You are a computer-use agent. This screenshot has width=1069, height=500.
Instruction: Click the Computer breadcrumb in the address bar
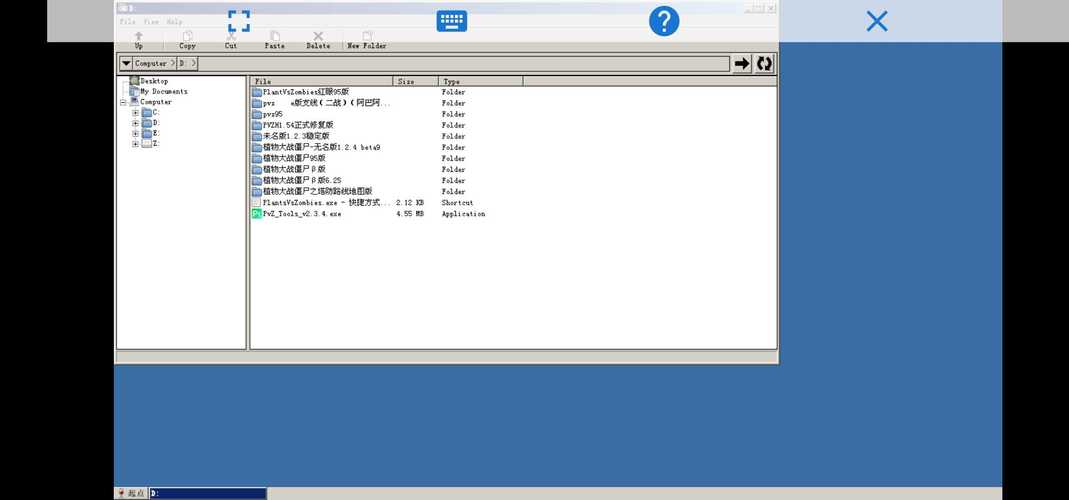(151, 63)
